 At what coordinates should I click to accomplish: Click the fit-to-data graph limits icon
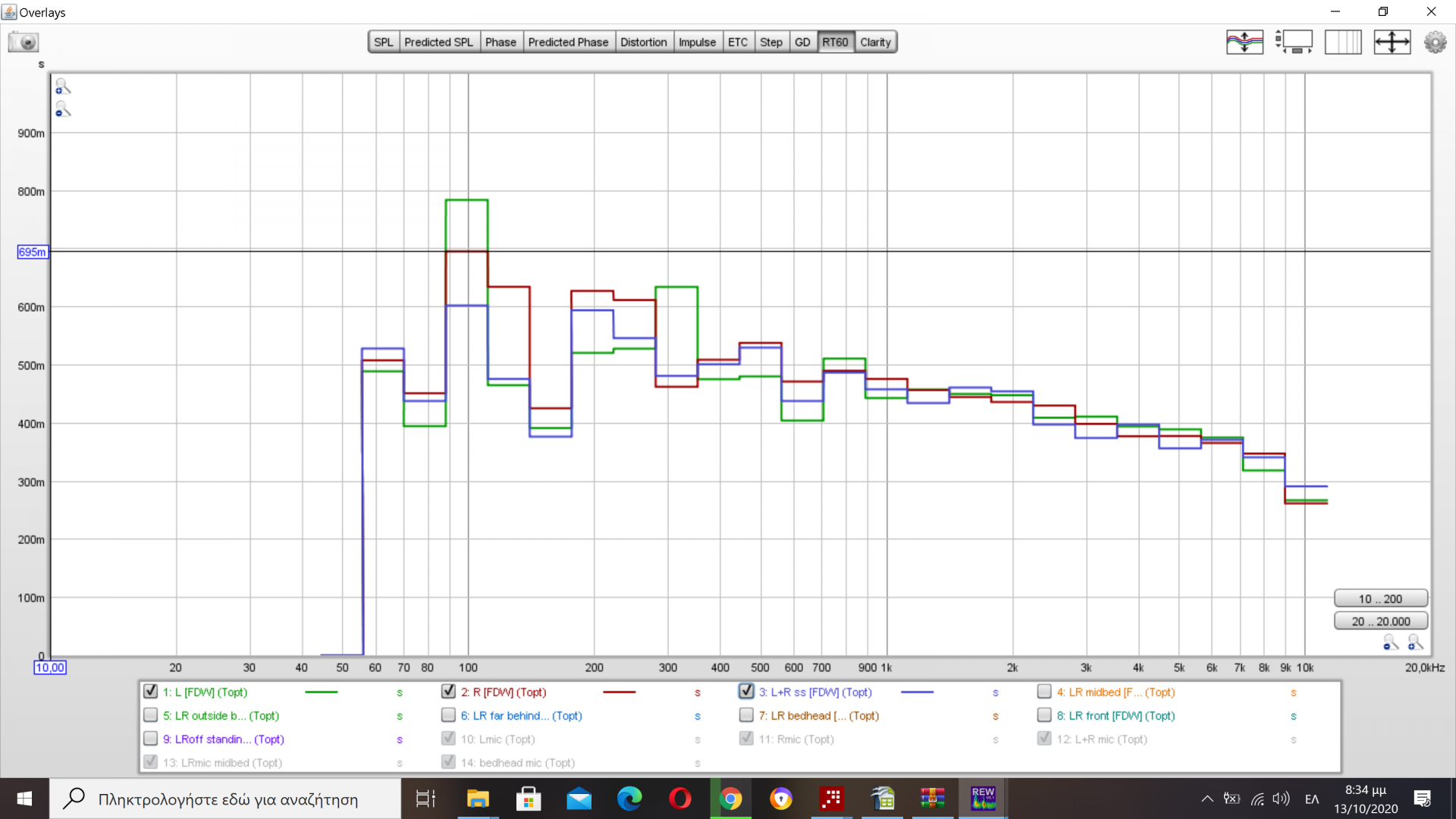pos(1392,42)
